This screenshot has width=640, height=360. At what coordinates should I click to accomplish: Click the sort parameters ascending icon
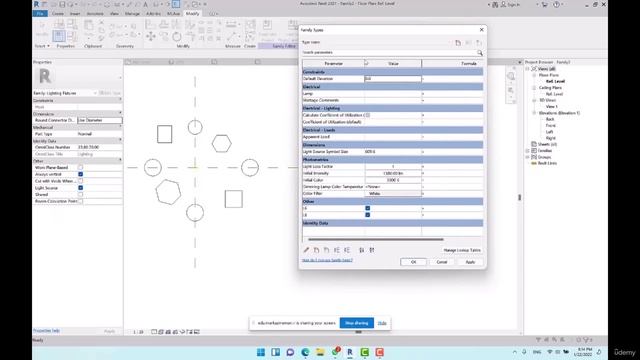click(362, 250)
